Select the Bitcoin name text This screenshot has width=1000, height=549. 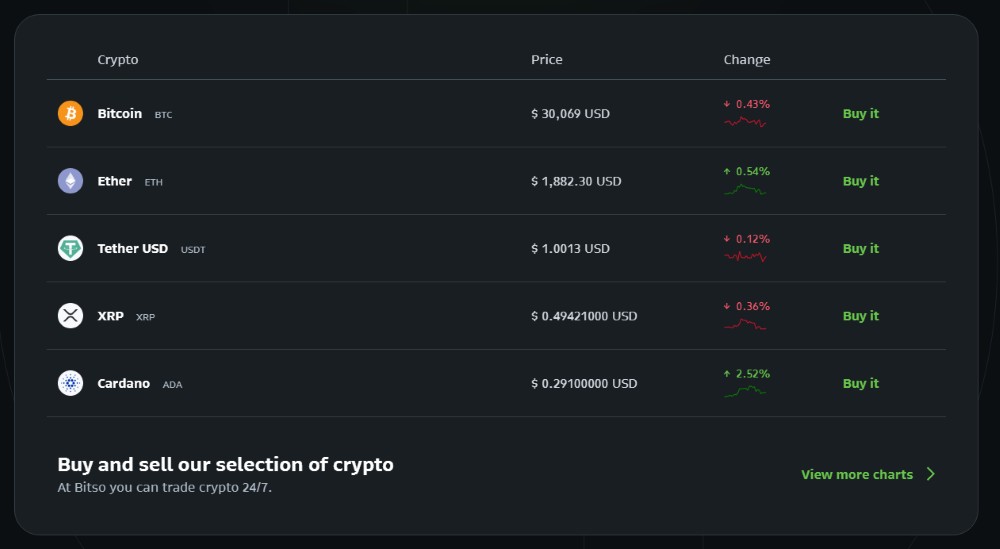click(119, 113)
